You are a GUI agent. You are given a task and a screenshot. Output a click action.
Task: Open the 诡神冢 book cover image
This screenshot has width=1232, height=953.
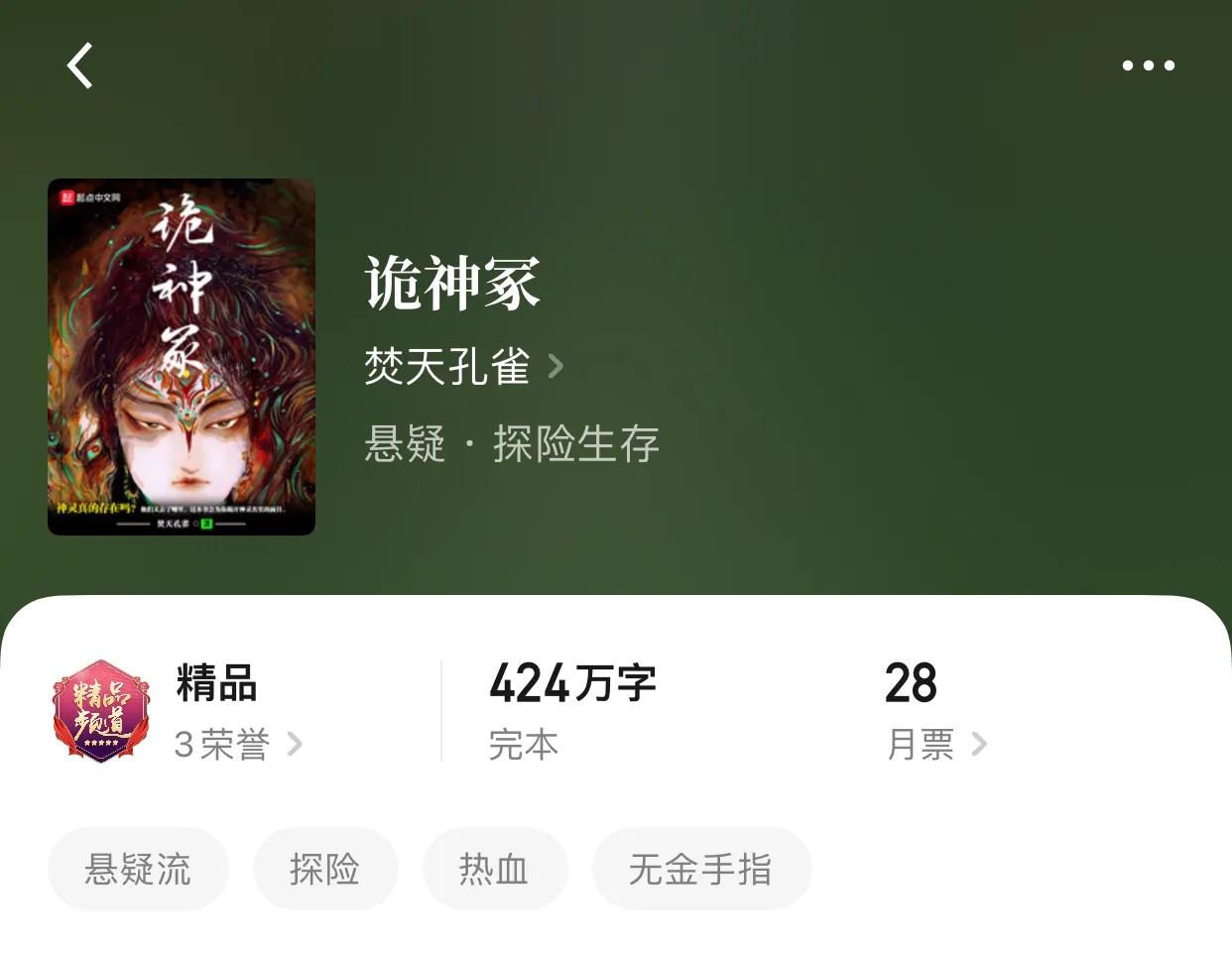click(x=182, y=357)
